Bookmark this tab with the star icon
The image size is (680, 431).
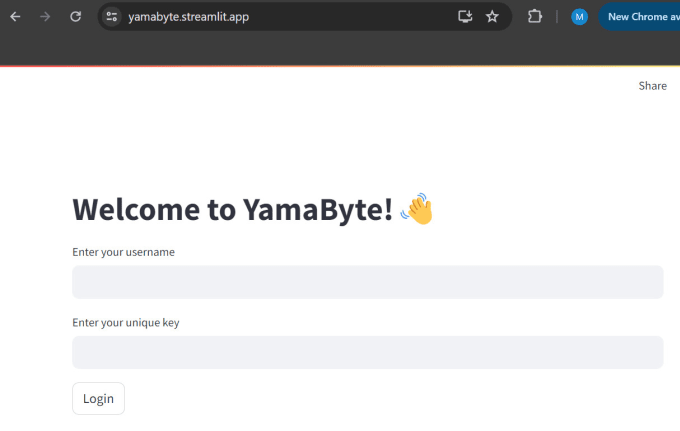coord(492,17)
